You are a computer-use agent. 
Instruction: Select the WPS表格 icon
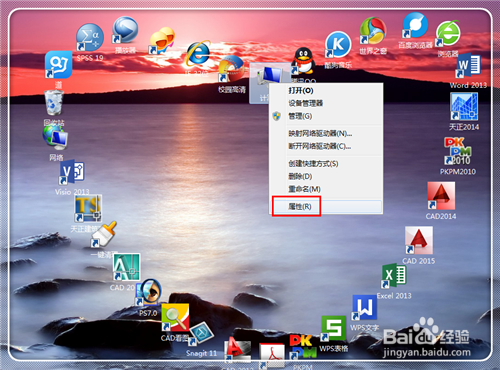coord(333,328)
